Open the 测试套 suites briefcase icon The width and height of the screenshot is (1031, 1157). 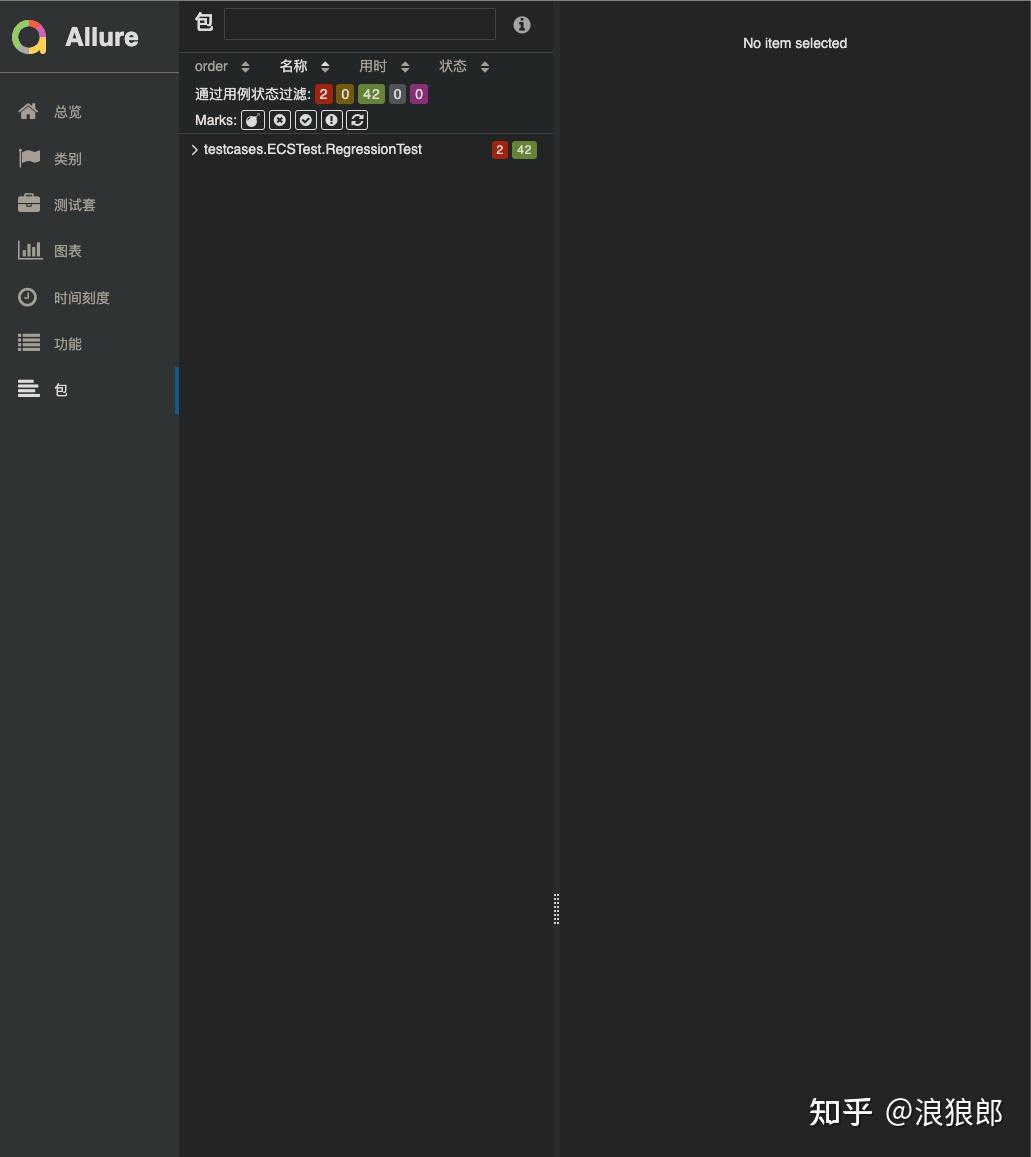coord(28,203)
